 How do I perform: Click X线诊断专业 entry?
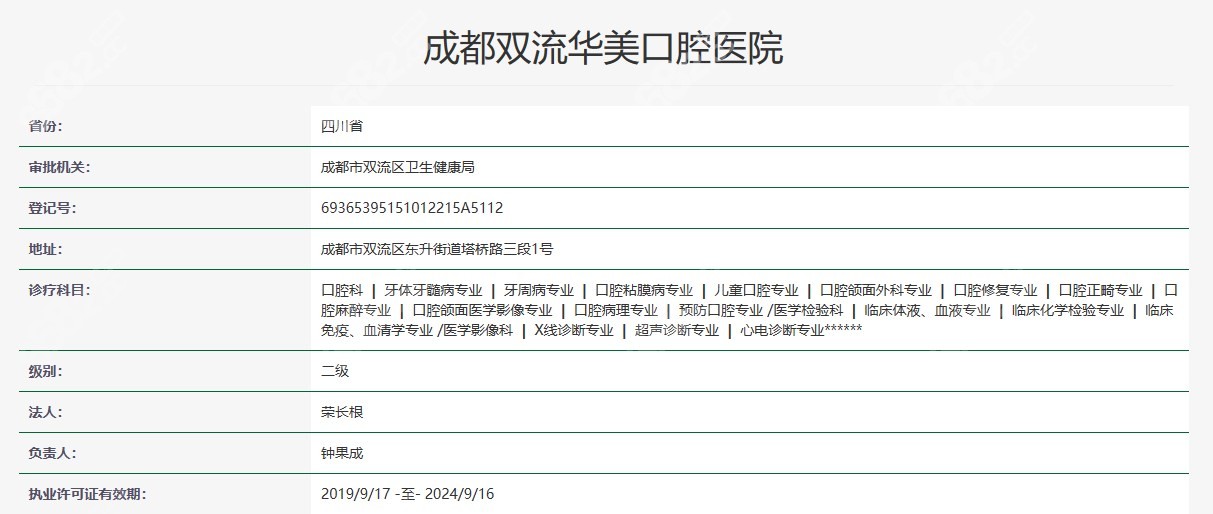click(573, 330)
